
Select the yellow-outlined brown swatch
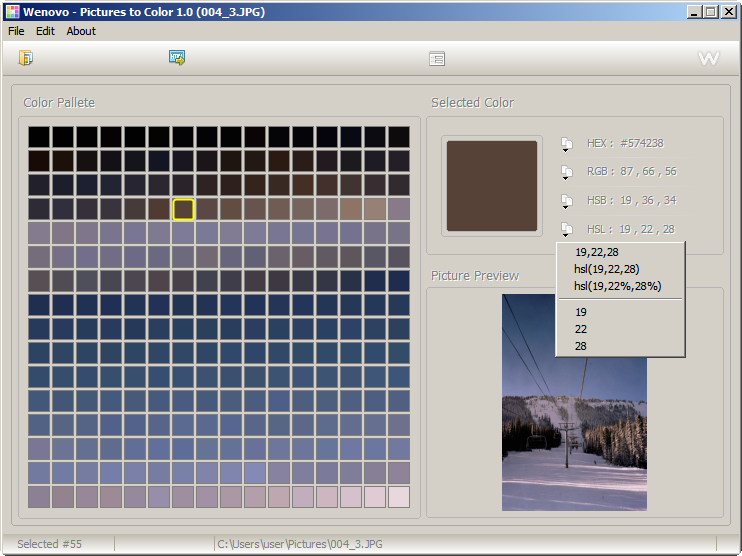[183, 209]
